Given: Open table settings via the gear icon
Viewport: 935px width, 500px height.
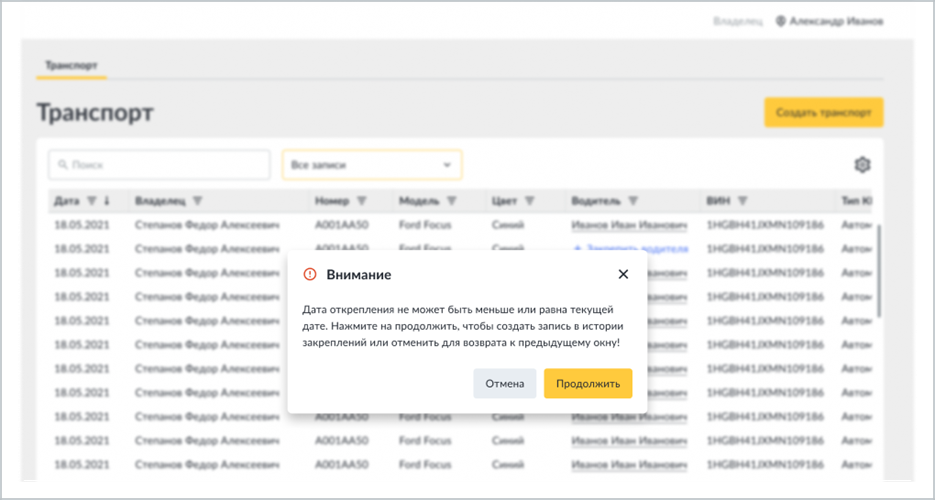Looking at the screenshot, I should pyautogui.click(x=862, y=165).
